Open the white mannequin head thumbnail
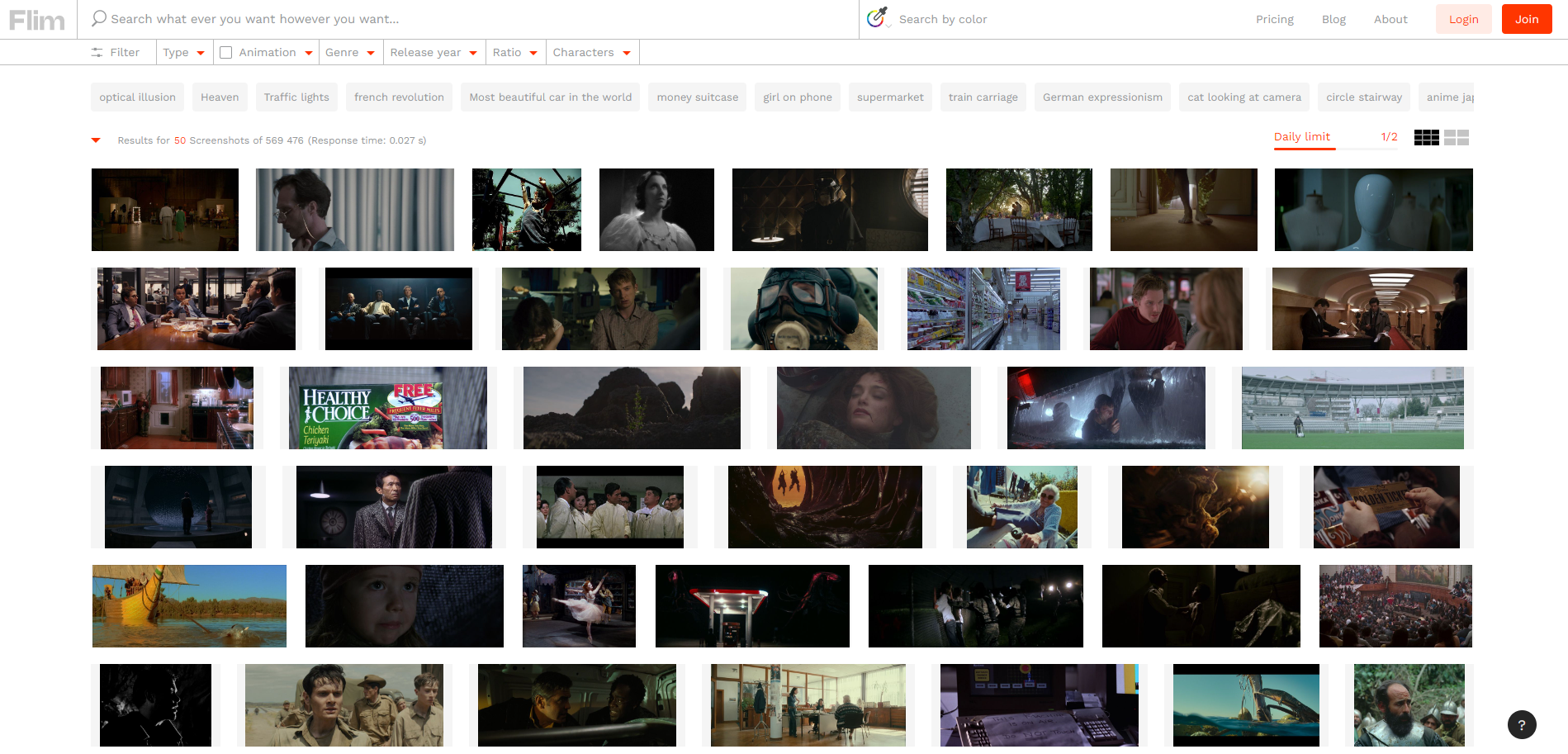The width and height of the screenshot is (1568, 754). [1374, 210]
